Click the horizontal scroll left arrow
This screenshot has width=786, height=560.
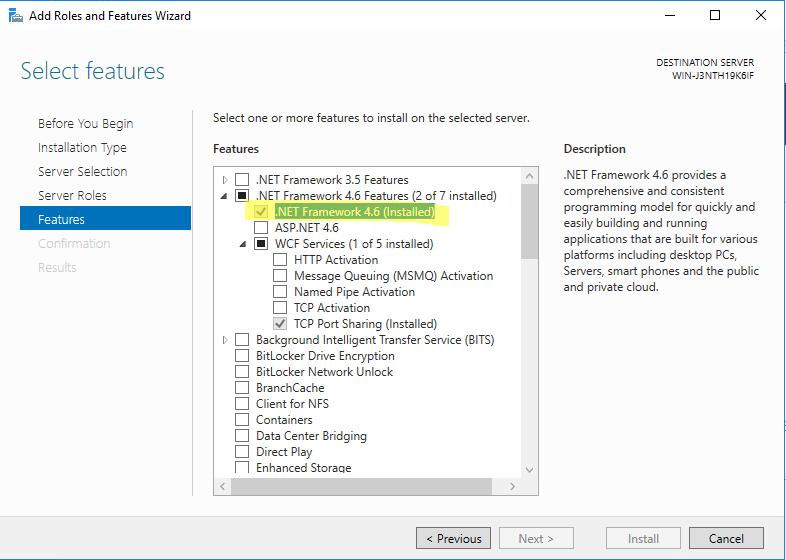(223, 486)
